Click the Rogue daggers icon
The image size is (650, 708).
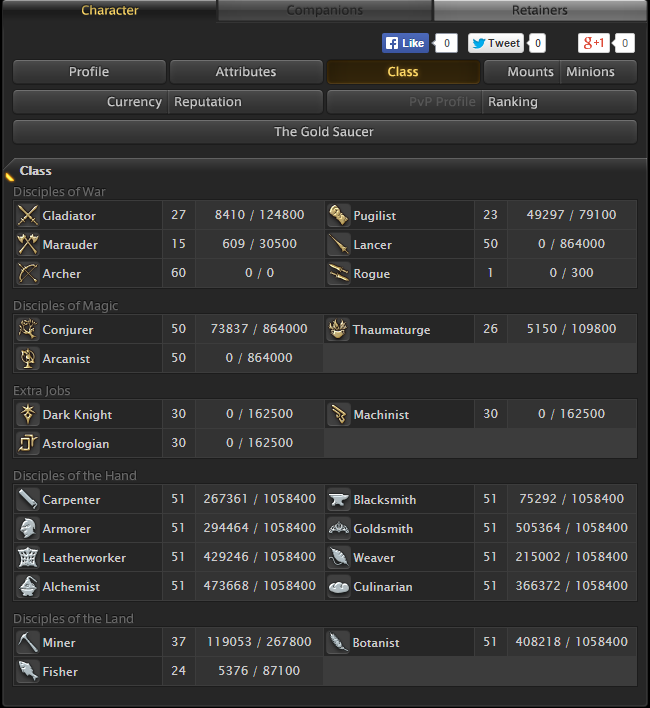click(x=339, y=273)
